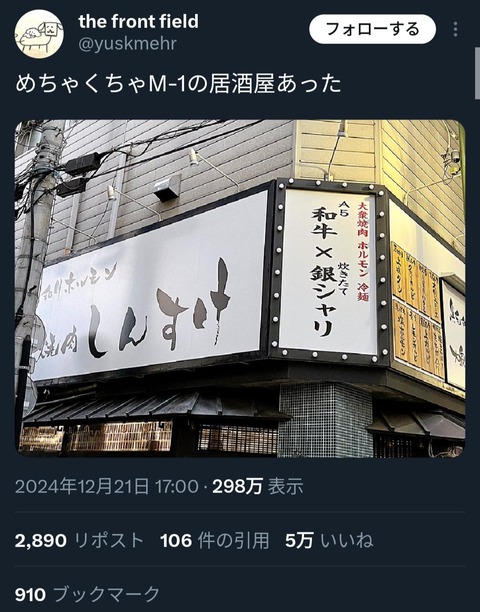Screen dimensions: 480x612
Task: Click the 件の引用 label
Action: click(233, 541)
